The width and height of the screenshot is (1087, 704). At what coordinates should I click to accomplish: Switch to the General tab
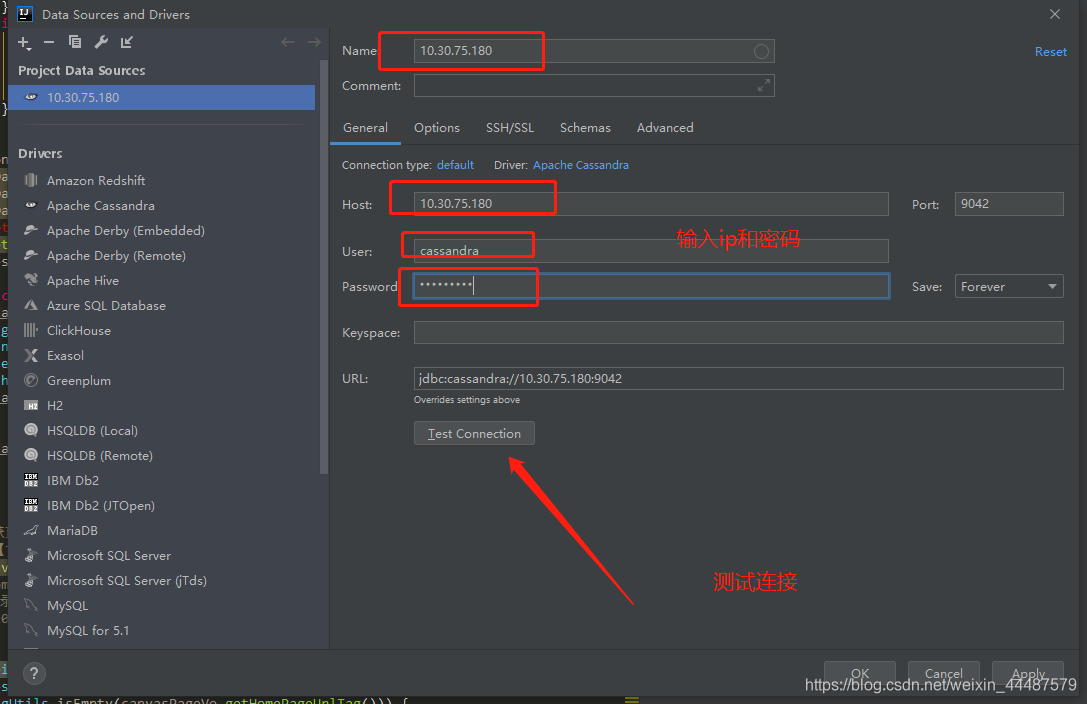click(365, 127)
